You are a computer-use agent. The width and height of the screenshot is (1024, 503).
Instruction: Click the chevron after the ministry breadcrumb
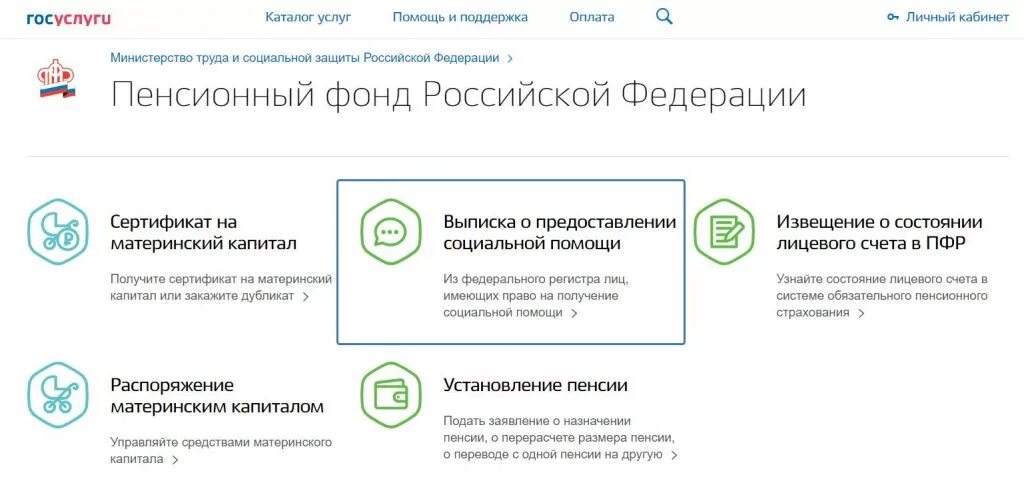(x=510, y=58)
